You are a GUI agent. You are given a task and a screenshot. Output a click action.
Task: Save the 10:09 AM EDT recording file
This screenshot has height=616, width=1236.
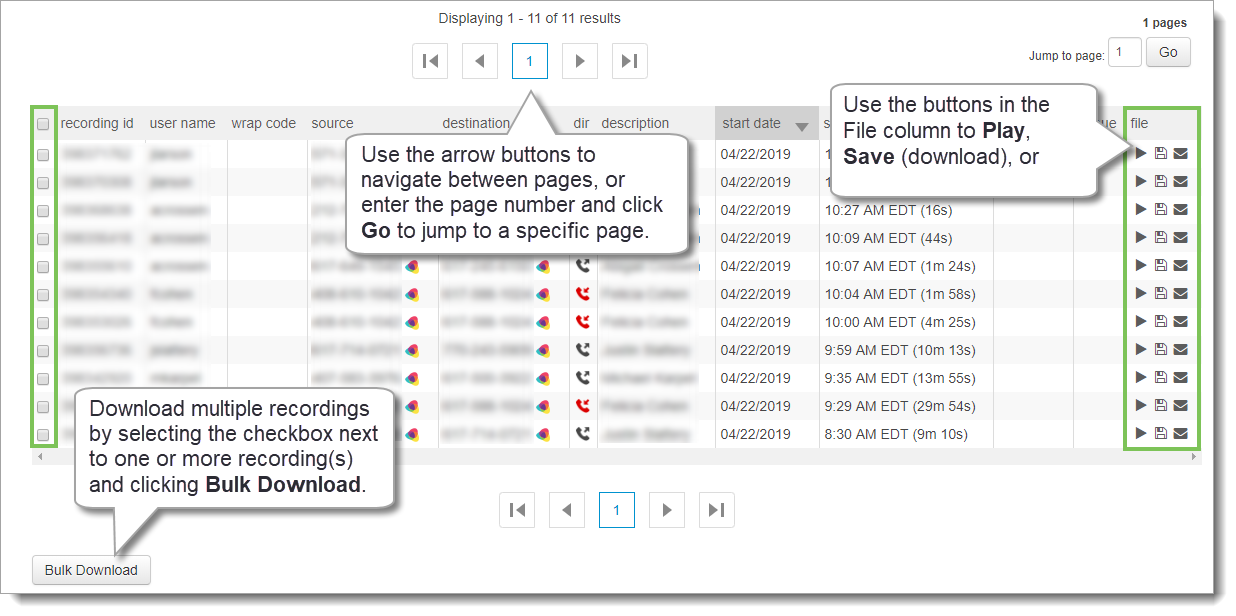[x=1160, y=238]
